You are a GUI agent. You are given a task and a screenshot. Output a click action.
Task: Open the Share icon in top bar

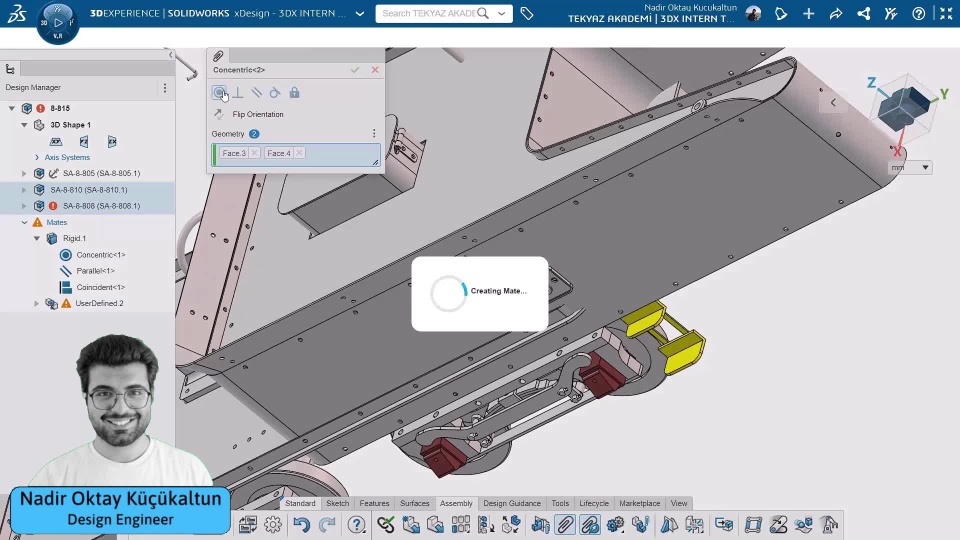point(863,14)
